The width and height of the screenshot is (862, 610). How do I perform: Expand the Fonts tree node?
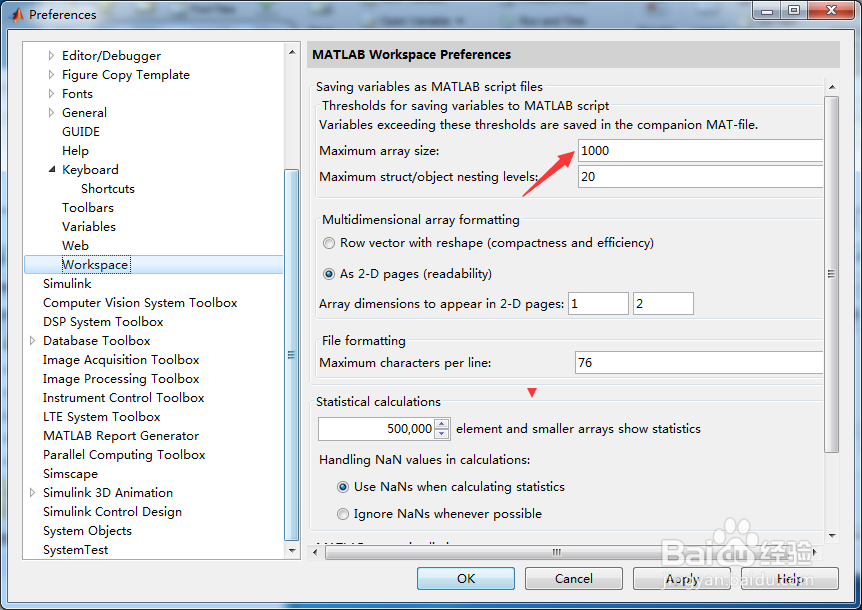pyautogui.click(x=51, y=93)
